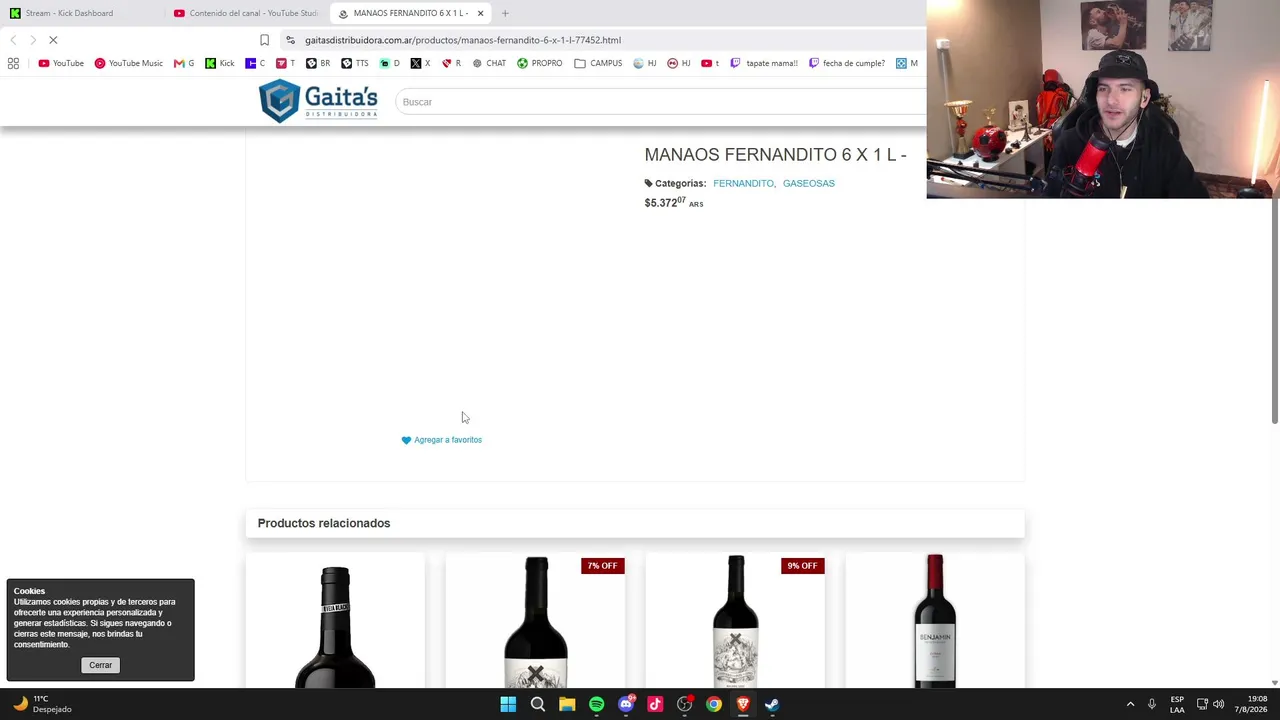Focus the Buscar search field

tap(661, 102)
